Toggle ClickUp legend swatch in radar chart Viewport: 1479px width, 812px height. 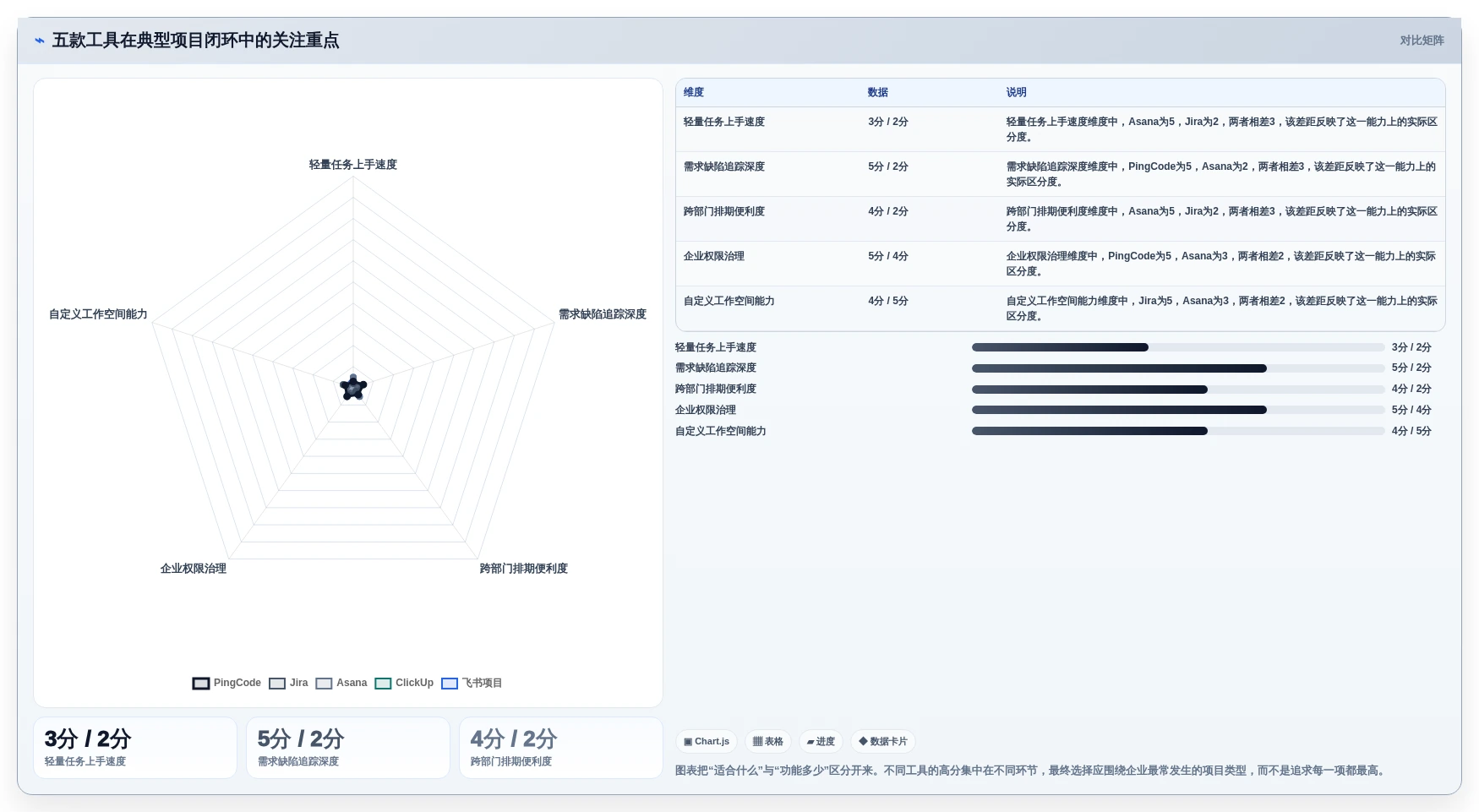383,684
